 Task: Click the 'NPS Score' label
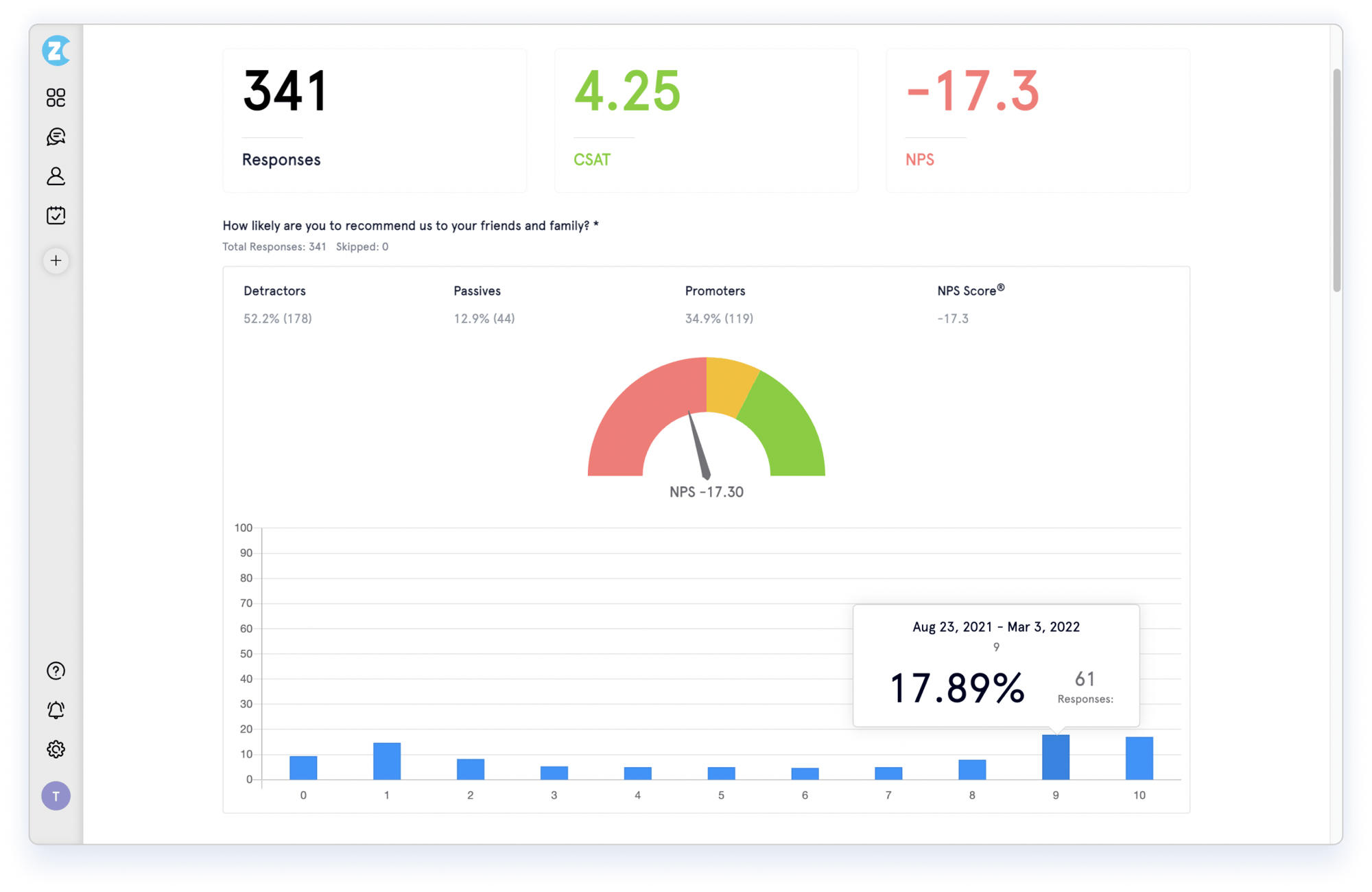point(971,290)
